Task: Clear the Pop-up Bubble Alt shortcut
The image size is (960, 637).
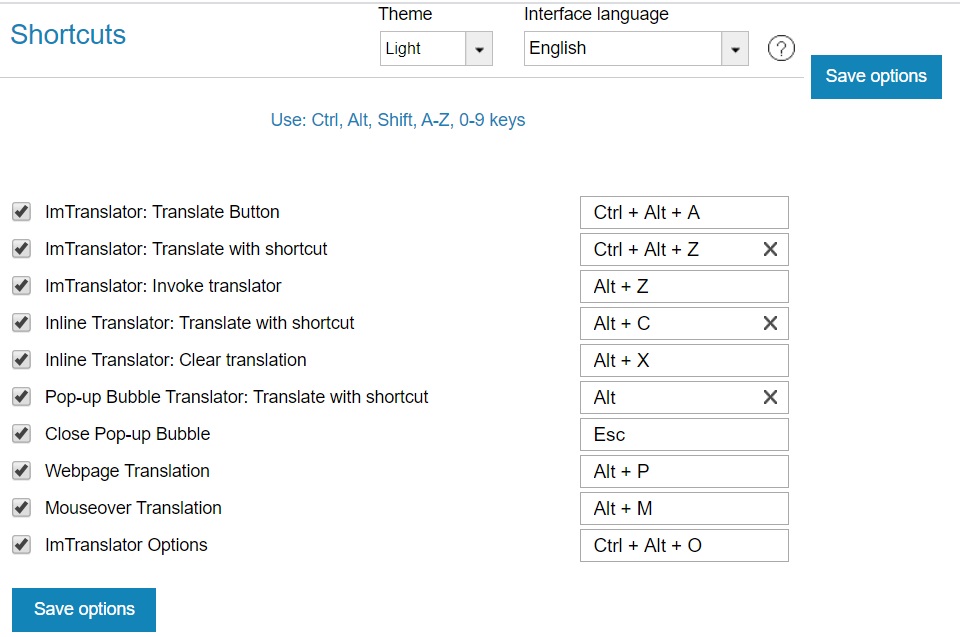Action: pyautogui.click(x=770, y=398)
